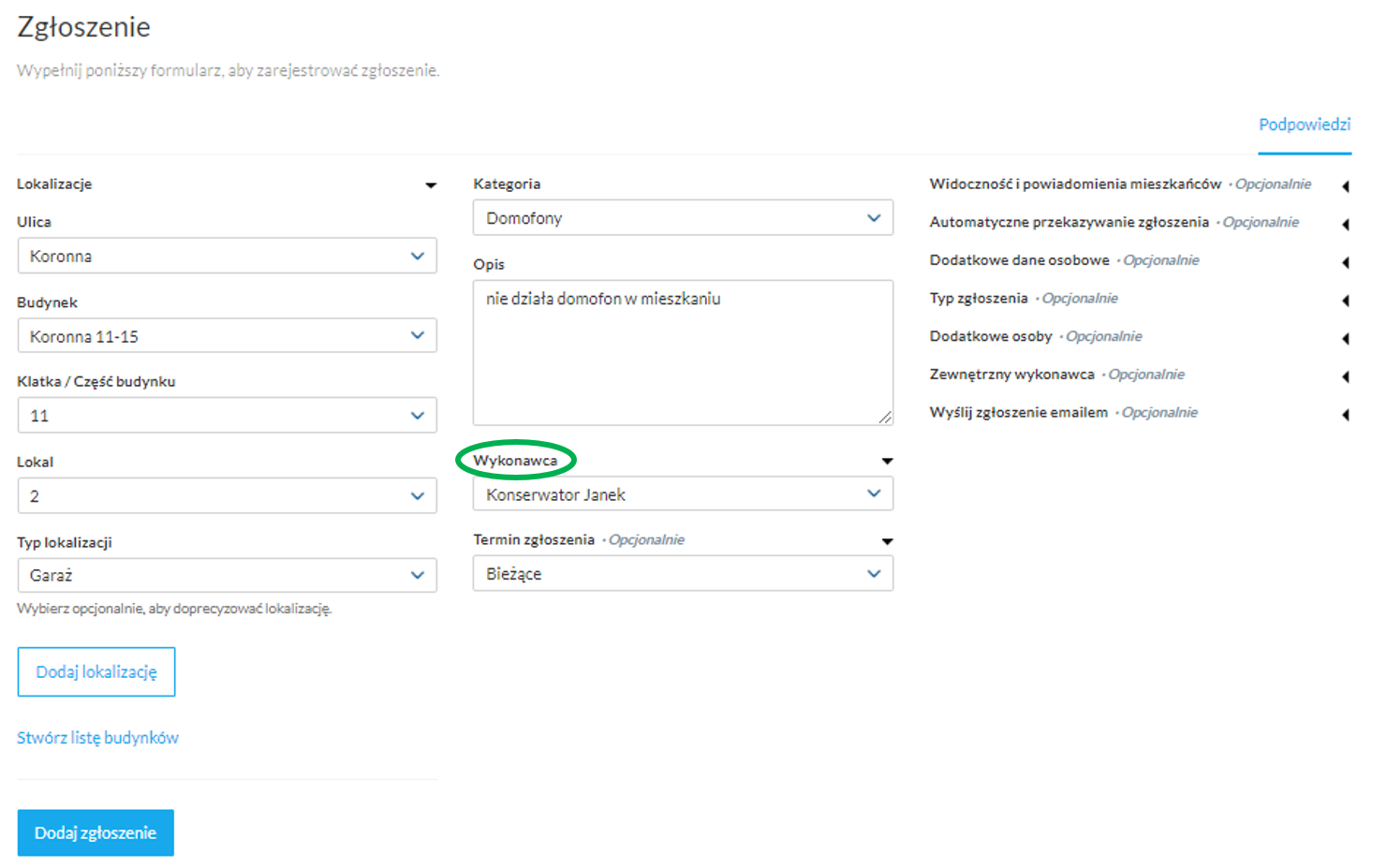The image size is (1387, 868).
Task: Click the Automatyczne przekazywanie zgłoszenia label
Action: [x=1069, y=222]
